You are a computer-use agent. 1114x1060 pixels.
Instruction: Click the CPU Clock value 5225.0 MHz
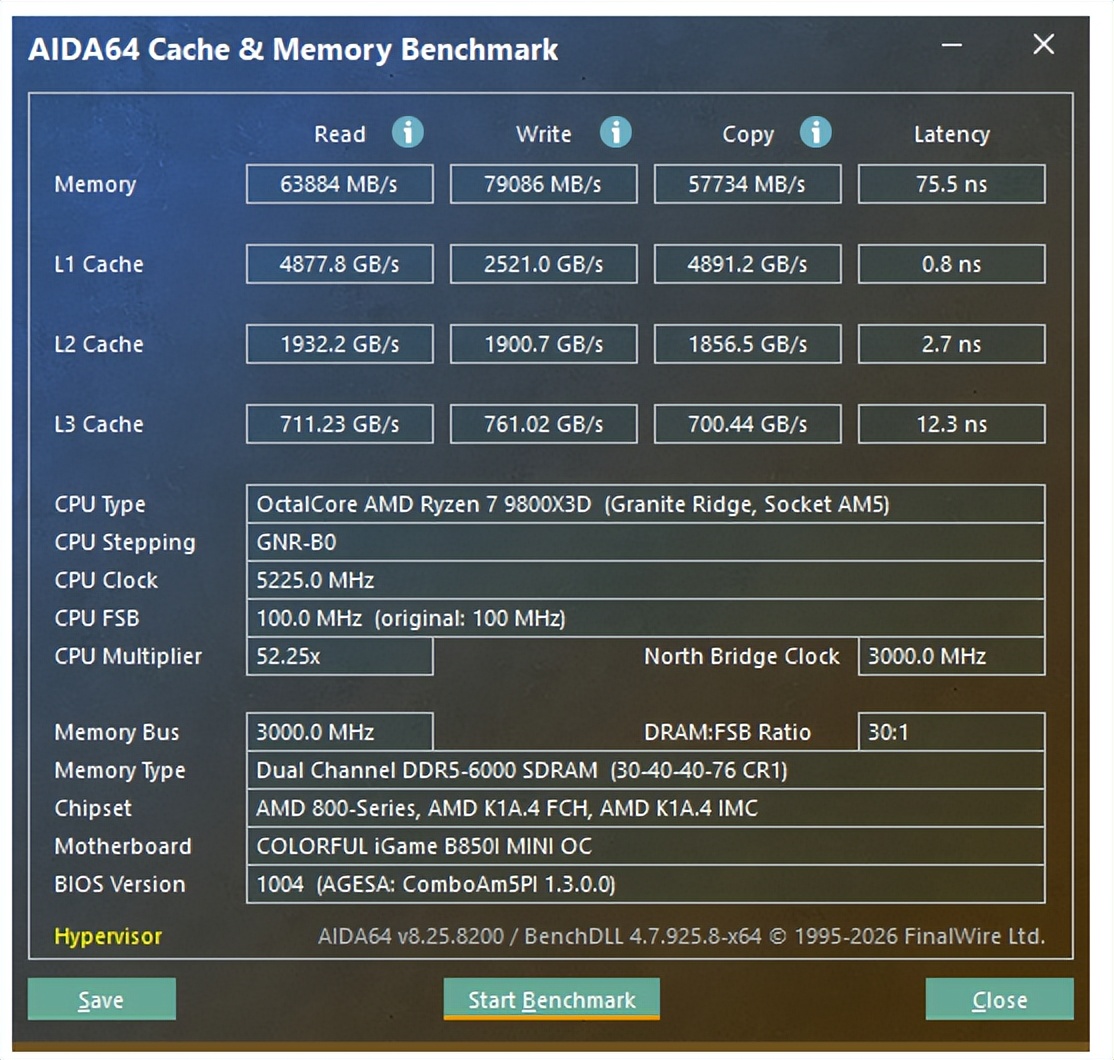pyautogui.click(x=646, y=580)
